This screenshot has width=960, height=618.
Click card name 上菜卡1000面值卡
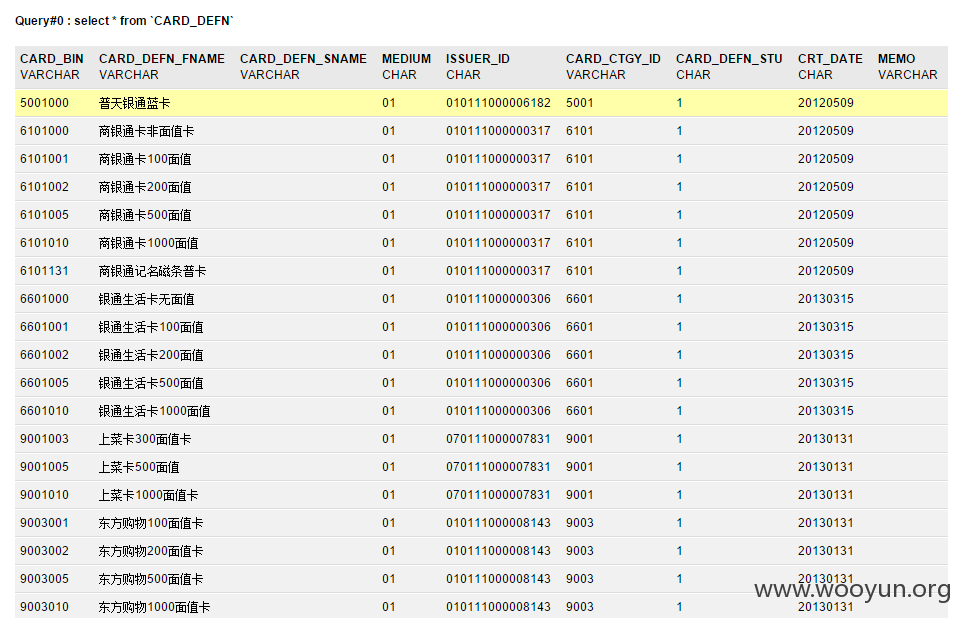click(x=149, y=495)
